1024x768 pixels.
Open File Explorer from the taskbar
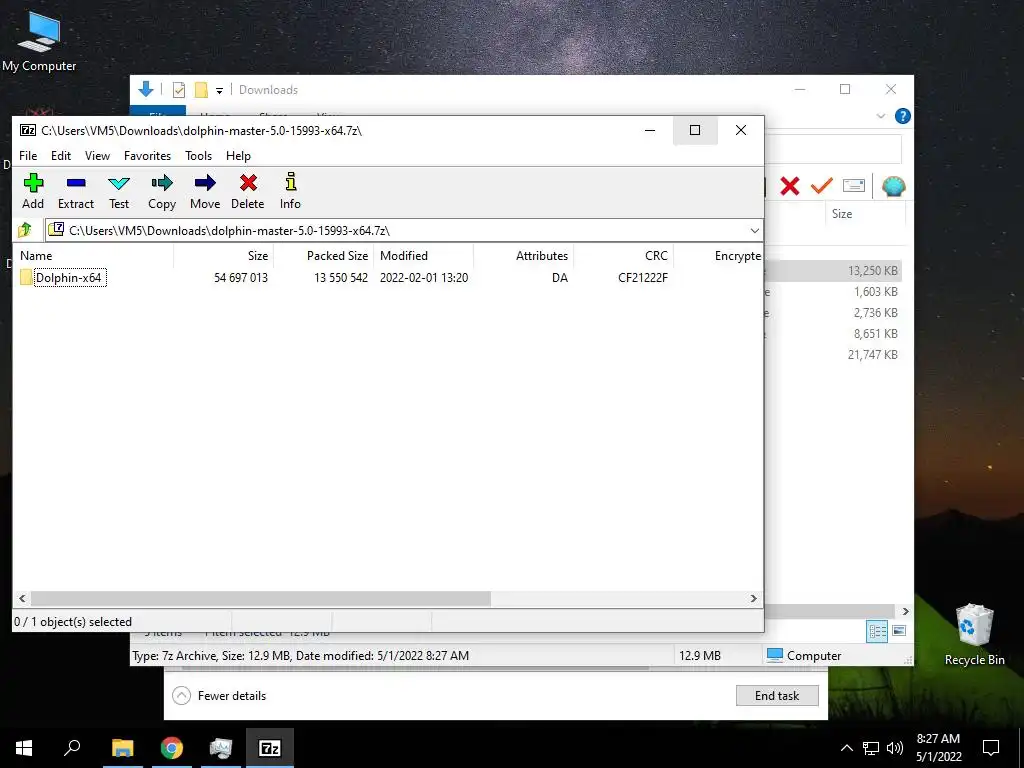(x=123, y=748)
